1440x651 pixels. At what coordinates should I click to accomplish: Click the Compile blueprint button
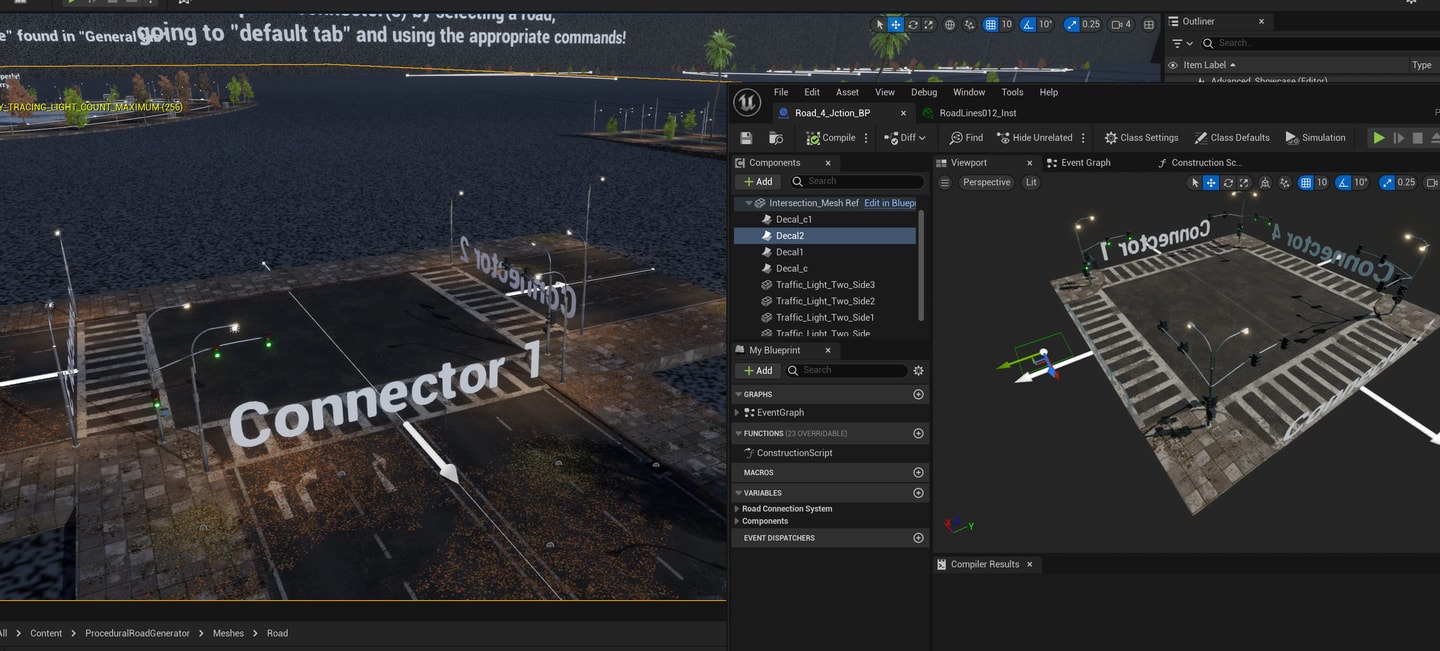pos(831,138)
